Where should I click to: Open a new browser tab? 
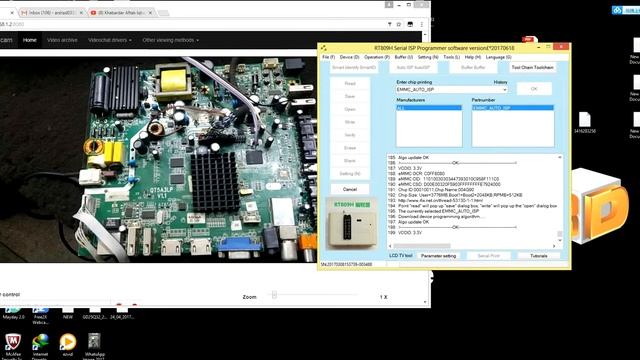coord(164,13)
